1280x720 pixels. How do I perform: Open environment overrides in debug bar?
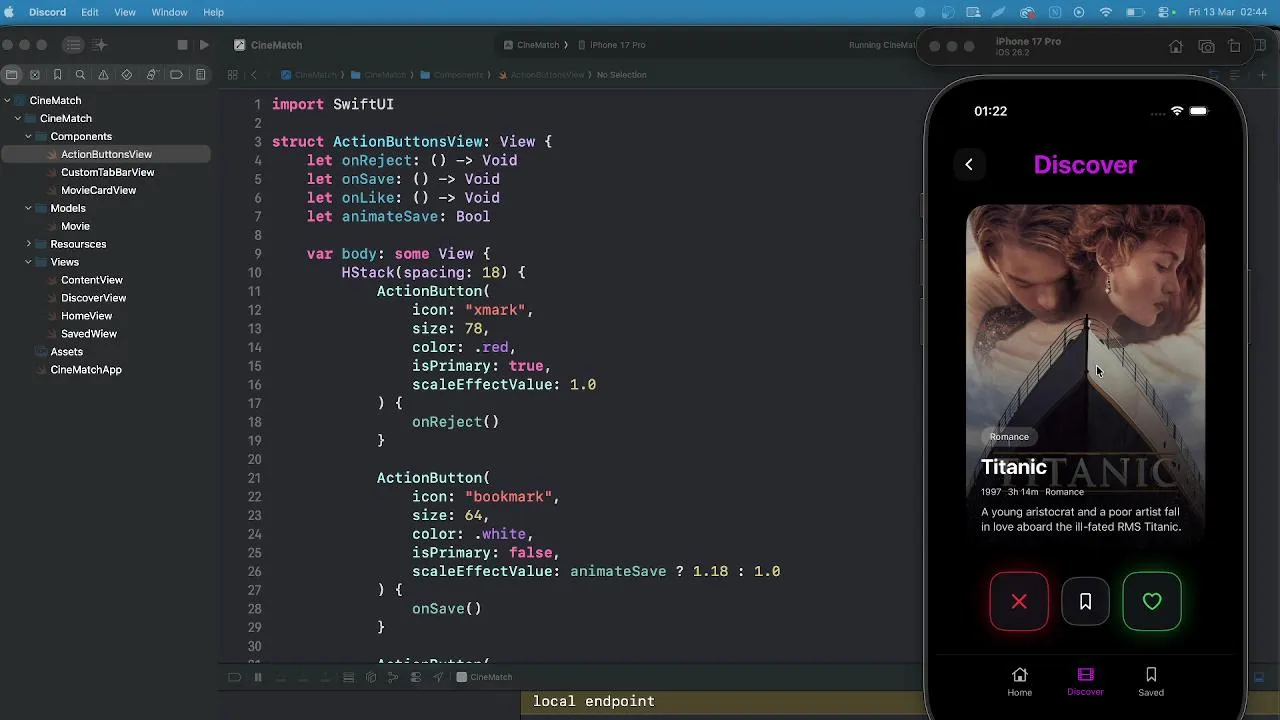point(415,677)
